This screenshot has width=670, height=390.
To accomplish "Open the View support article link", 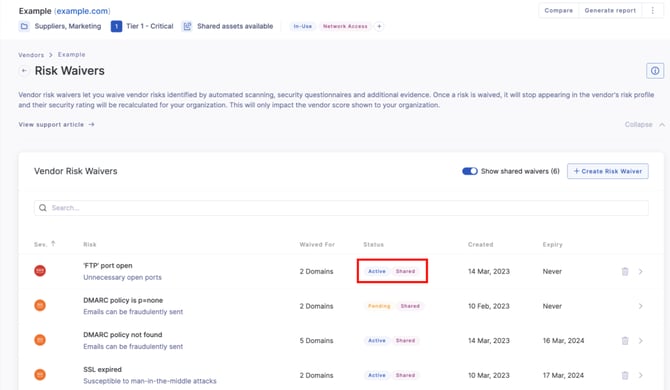I will (56, 125).
